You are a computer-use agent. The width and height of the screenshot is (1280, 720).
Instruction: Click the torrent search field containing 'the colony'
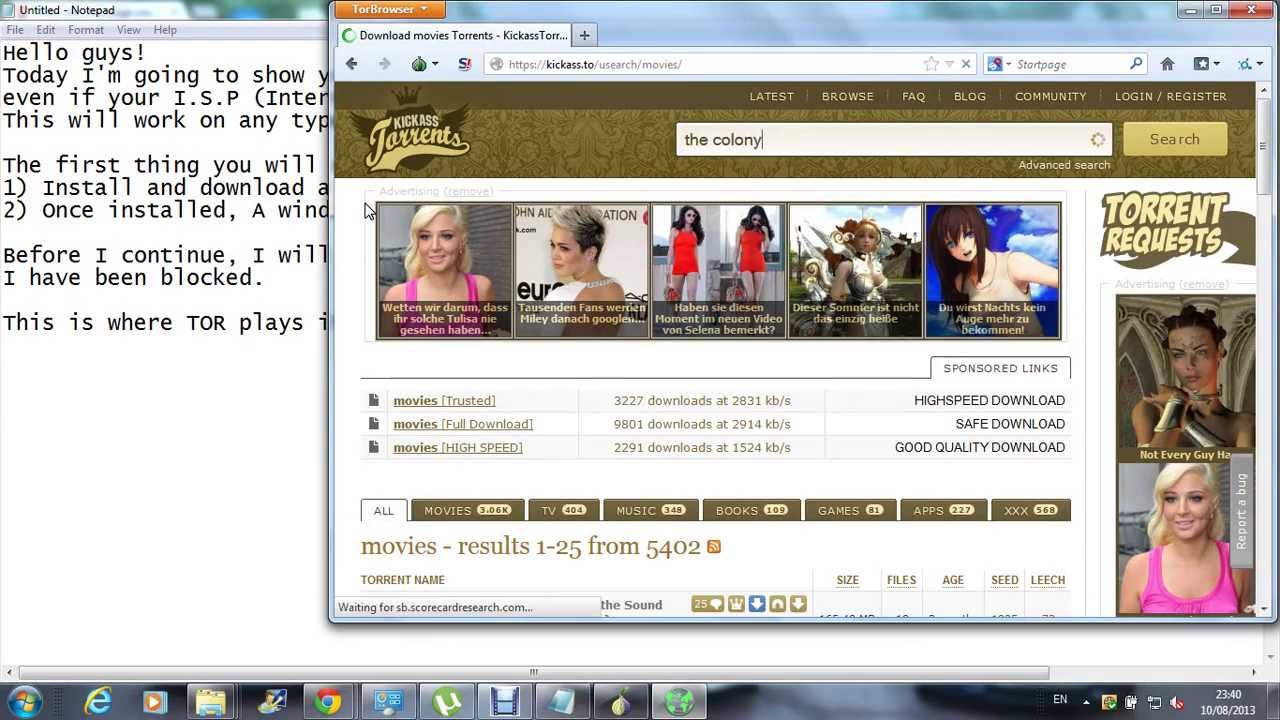pos(895,139)
